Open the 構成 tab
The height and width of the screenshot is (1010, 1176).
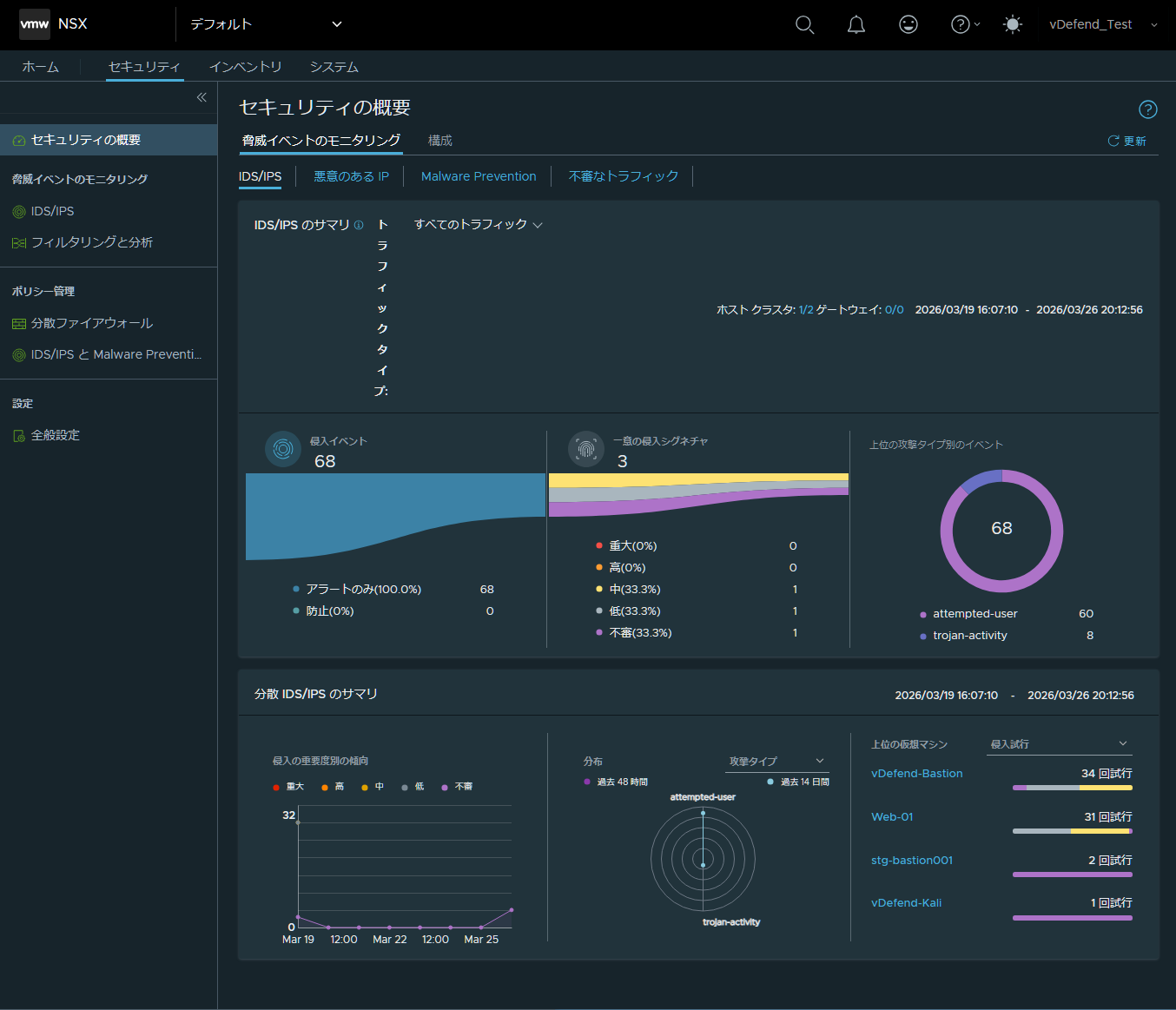pos(440,141)
